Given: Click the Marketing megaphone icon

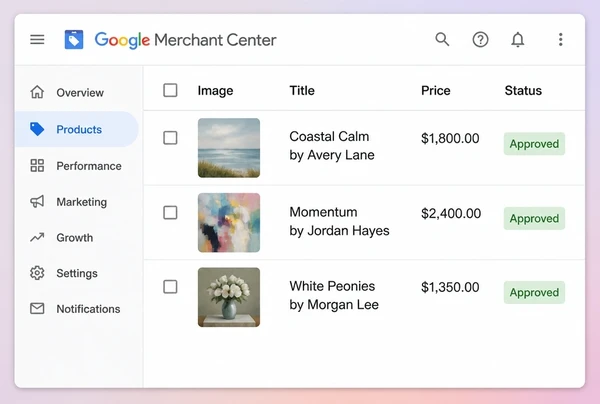Looking at the screenshot, I should (37, 202).
